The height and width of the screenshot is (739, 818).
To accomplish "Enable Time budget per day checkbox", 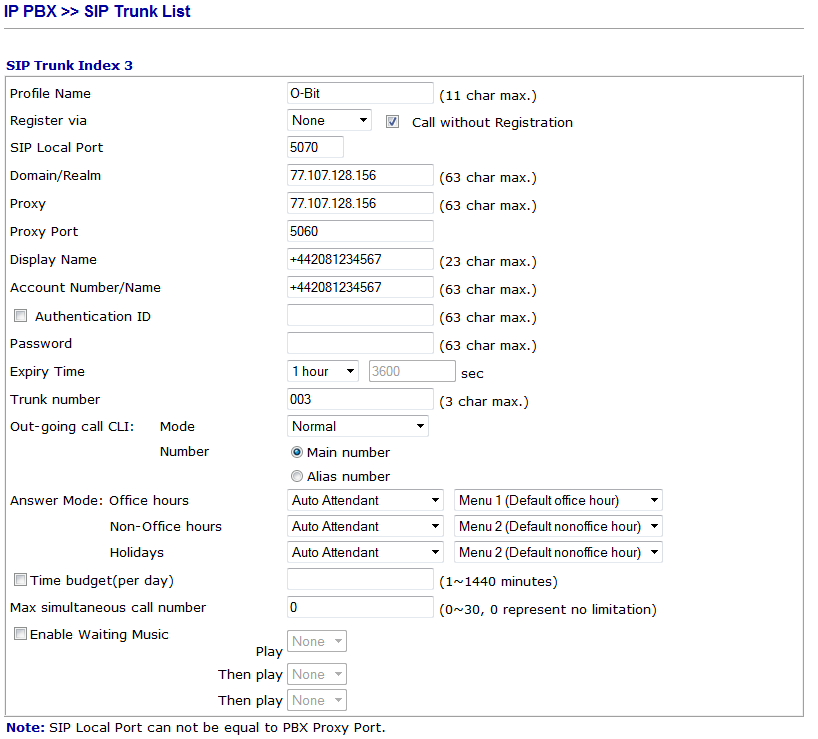I will click(20, 580).
